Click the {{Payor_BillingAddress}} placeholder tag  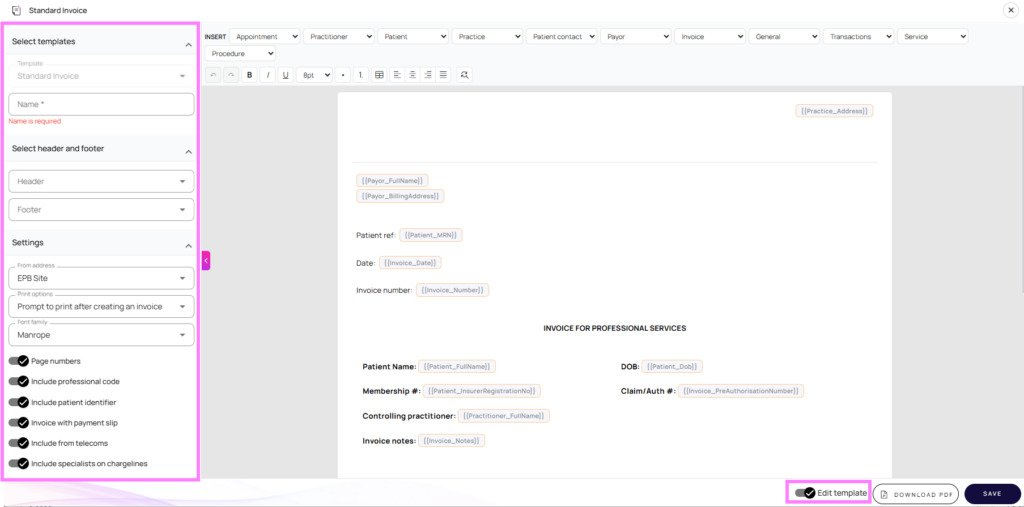tap(400, 195)
